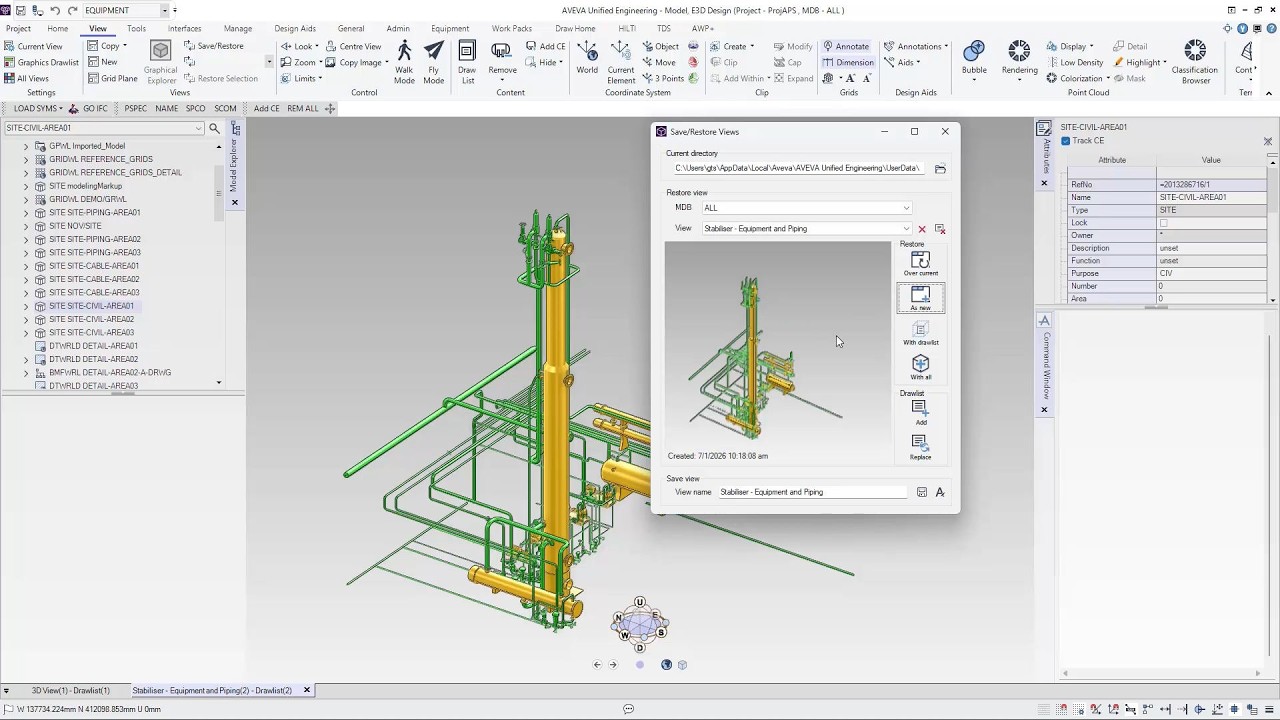This screenshot has height=720, width=1280.
Task: Activate Walk Mode
Action: pos(404,62)
